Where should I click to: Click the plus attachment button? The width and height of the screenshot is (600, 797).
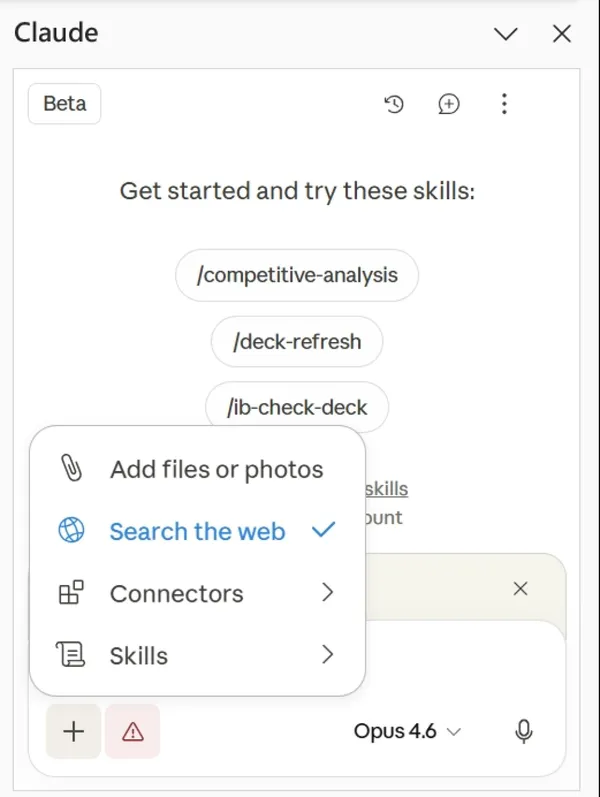click(73, 732)
